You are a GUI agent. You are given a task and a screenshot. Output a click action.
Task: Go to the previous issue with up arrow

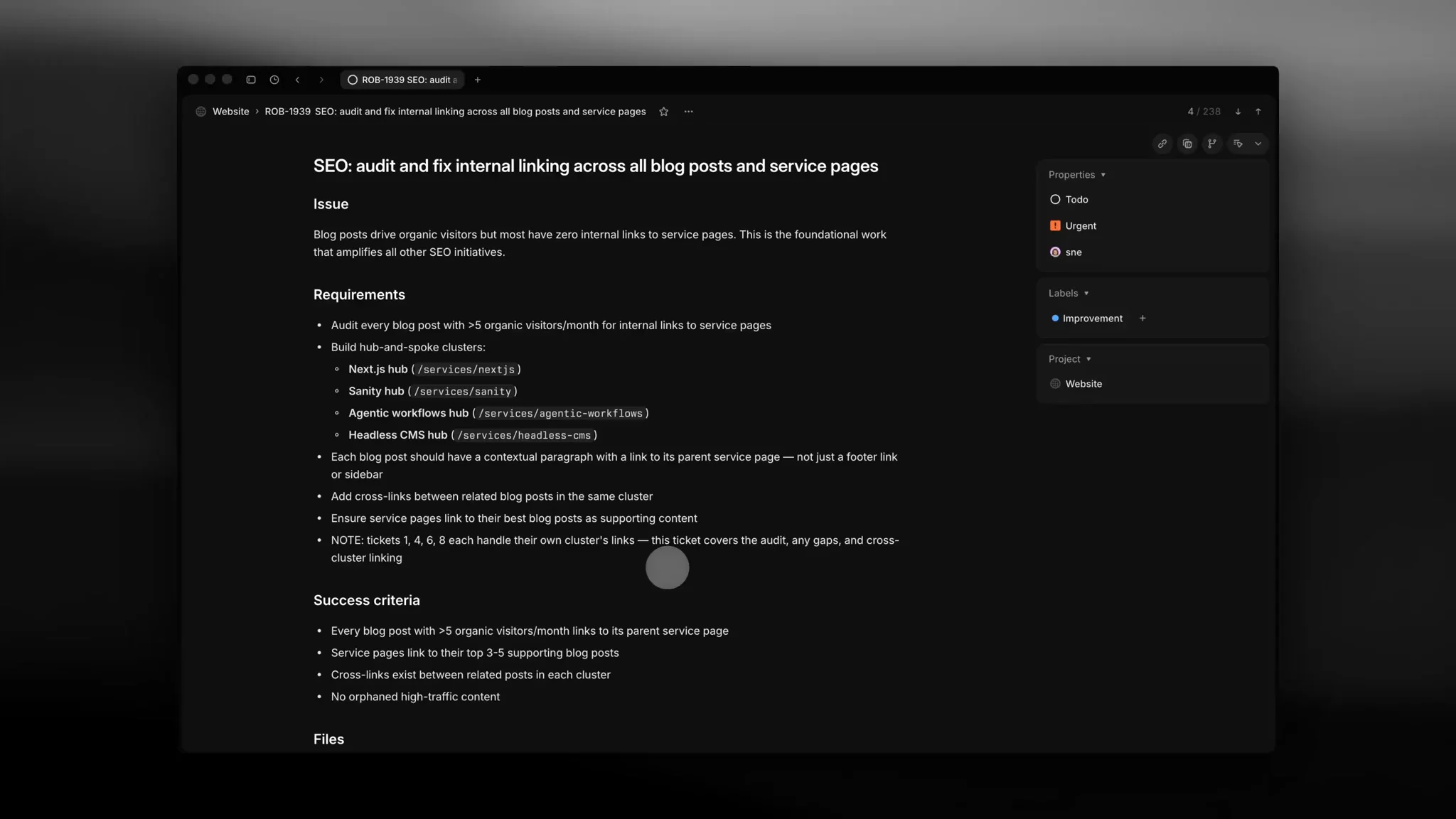[x=1258, y=112]
